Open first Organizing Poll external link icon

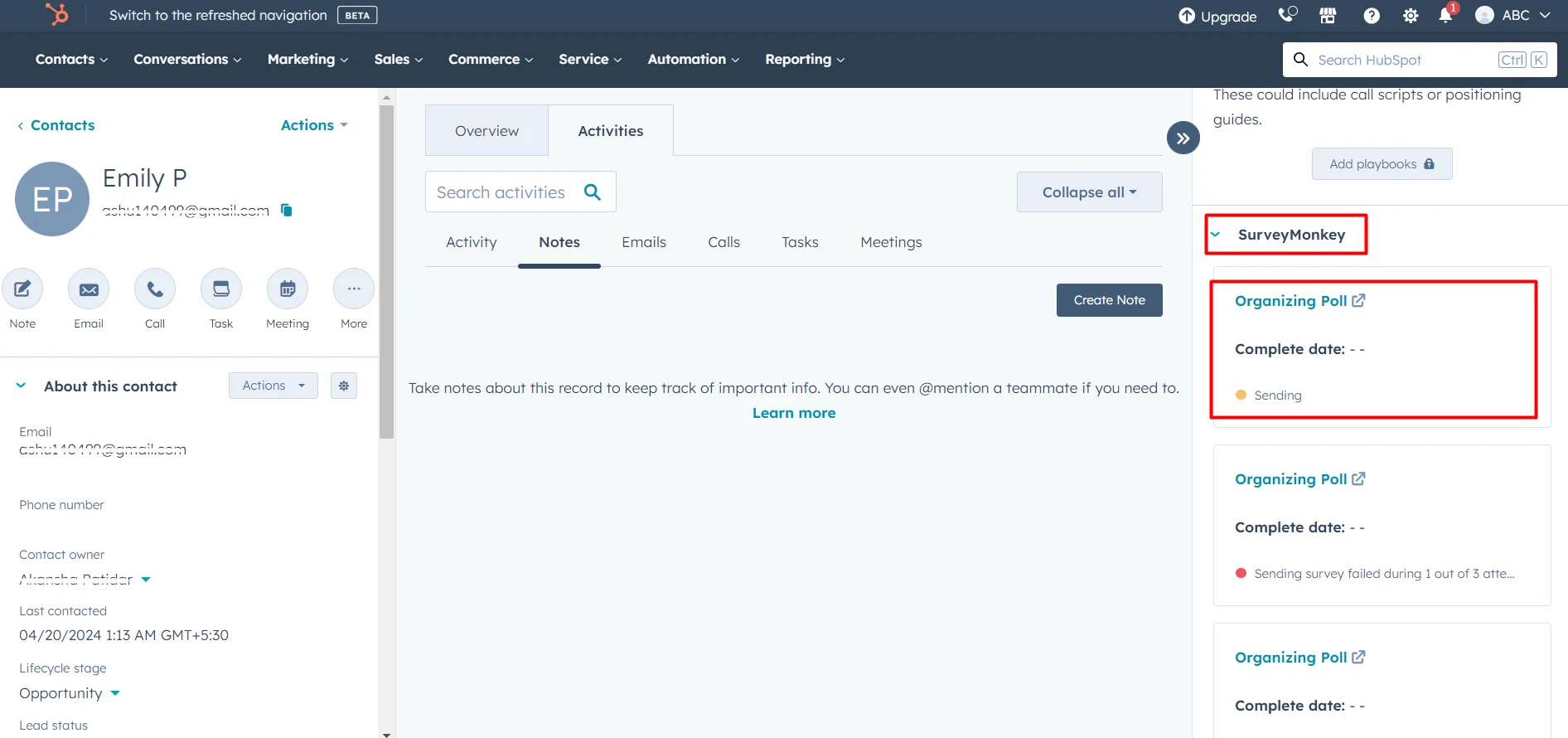click(1358, 300)
